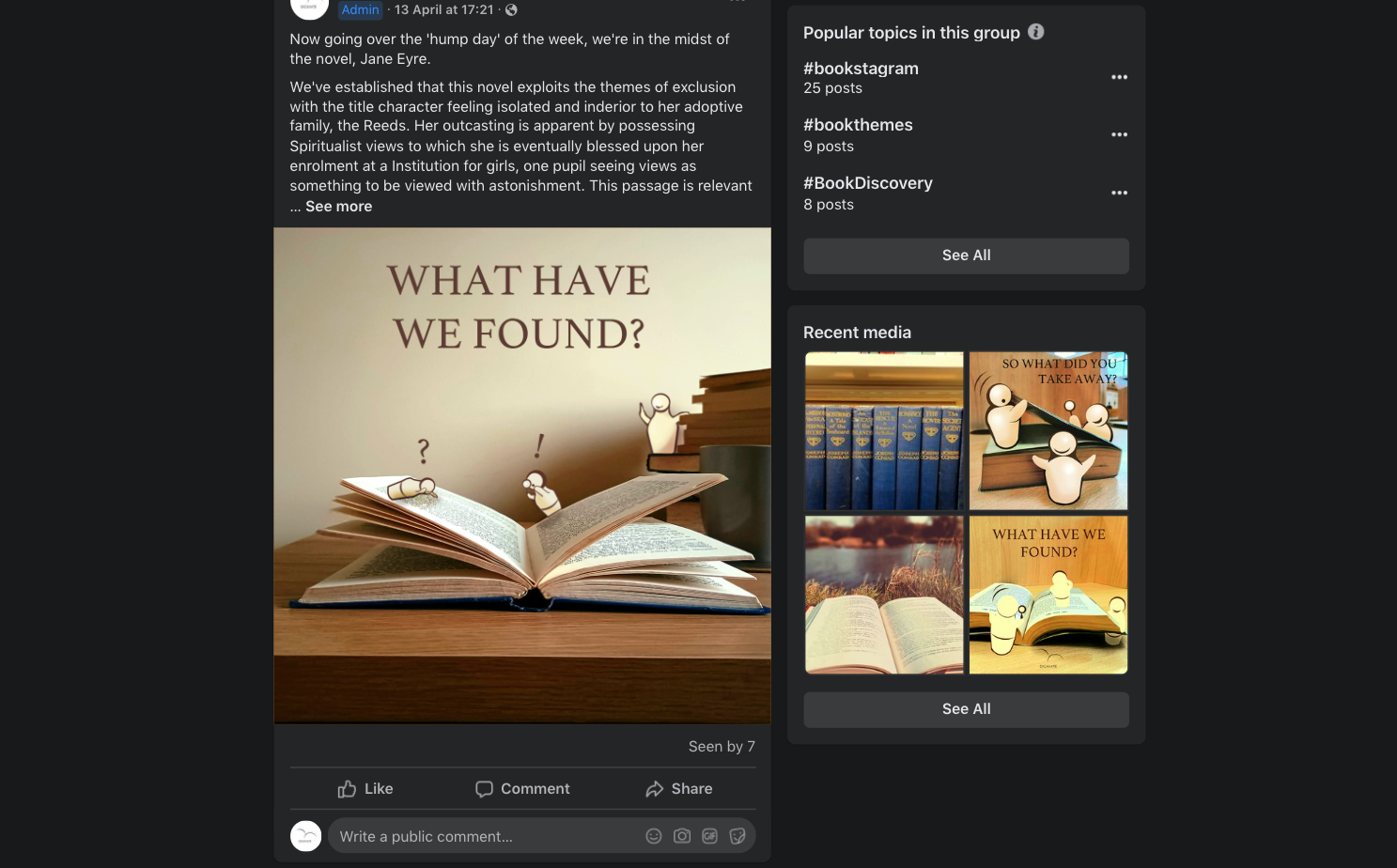Click the public globe audience icon
Viewport: 1397px width, 868px height.
pyautogui.click(x=511, y=10)
